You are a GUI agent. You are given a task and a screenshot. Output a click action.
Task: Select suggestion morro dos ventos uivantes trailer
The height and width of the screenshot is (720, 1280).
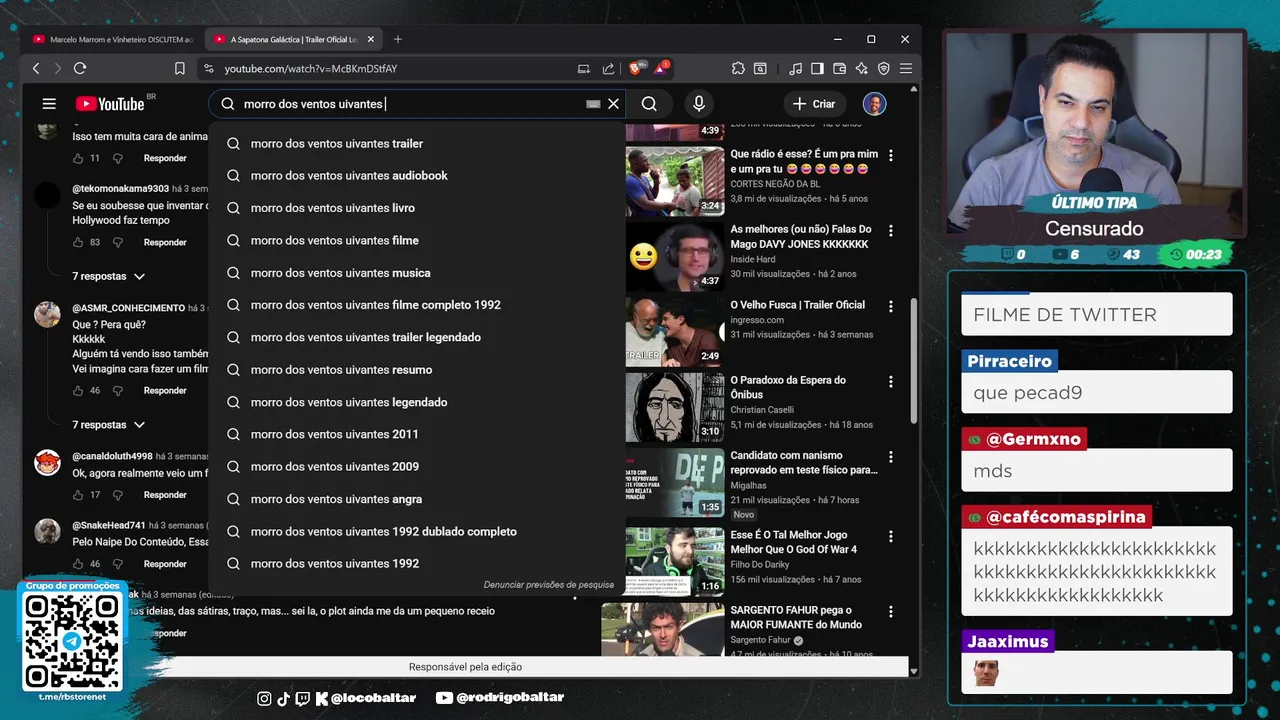pyautogui.click(x=417, y=144)
